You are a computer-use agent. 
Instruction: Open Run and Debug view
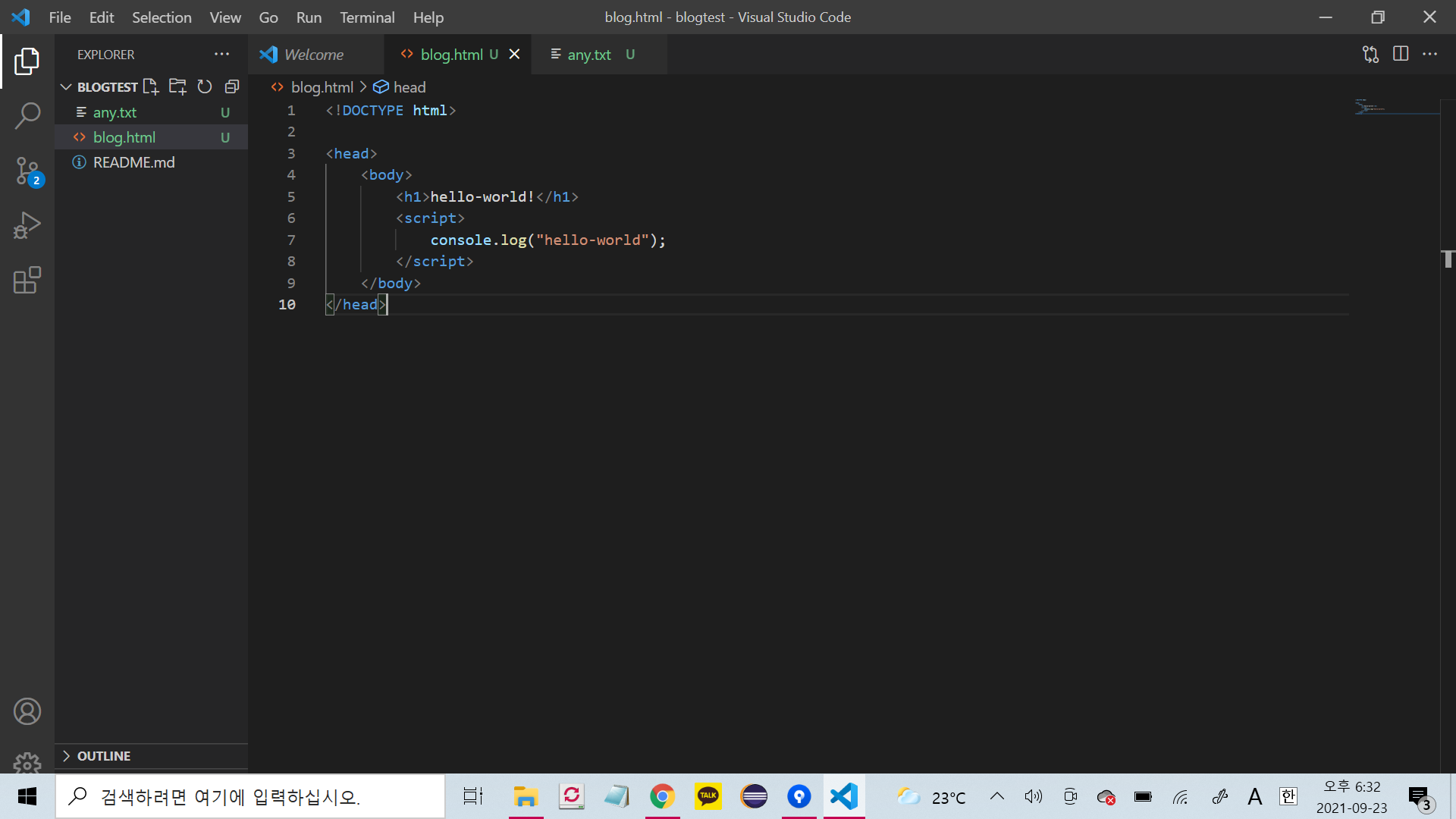27,225
